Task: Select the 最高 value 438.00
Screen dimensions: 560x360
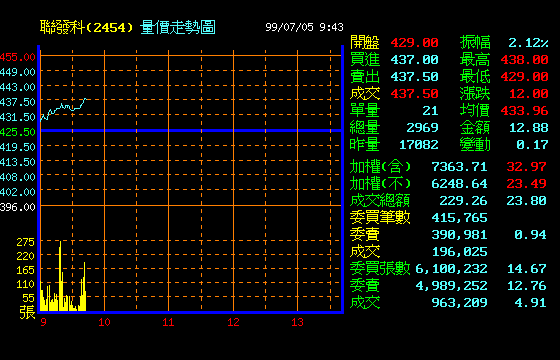Action: [x=524, y=60]
